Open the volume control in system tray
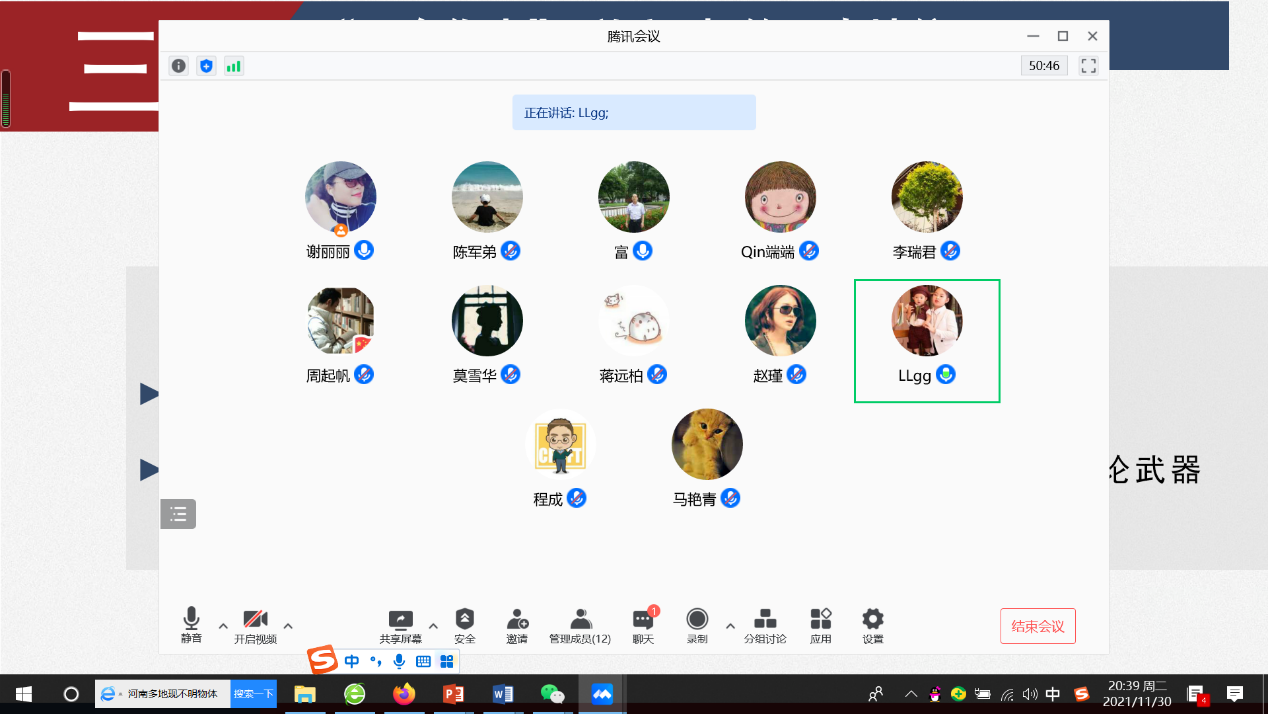This screenshot has width=1268, height=714. pyautogui.click(x=1030, y=694)
